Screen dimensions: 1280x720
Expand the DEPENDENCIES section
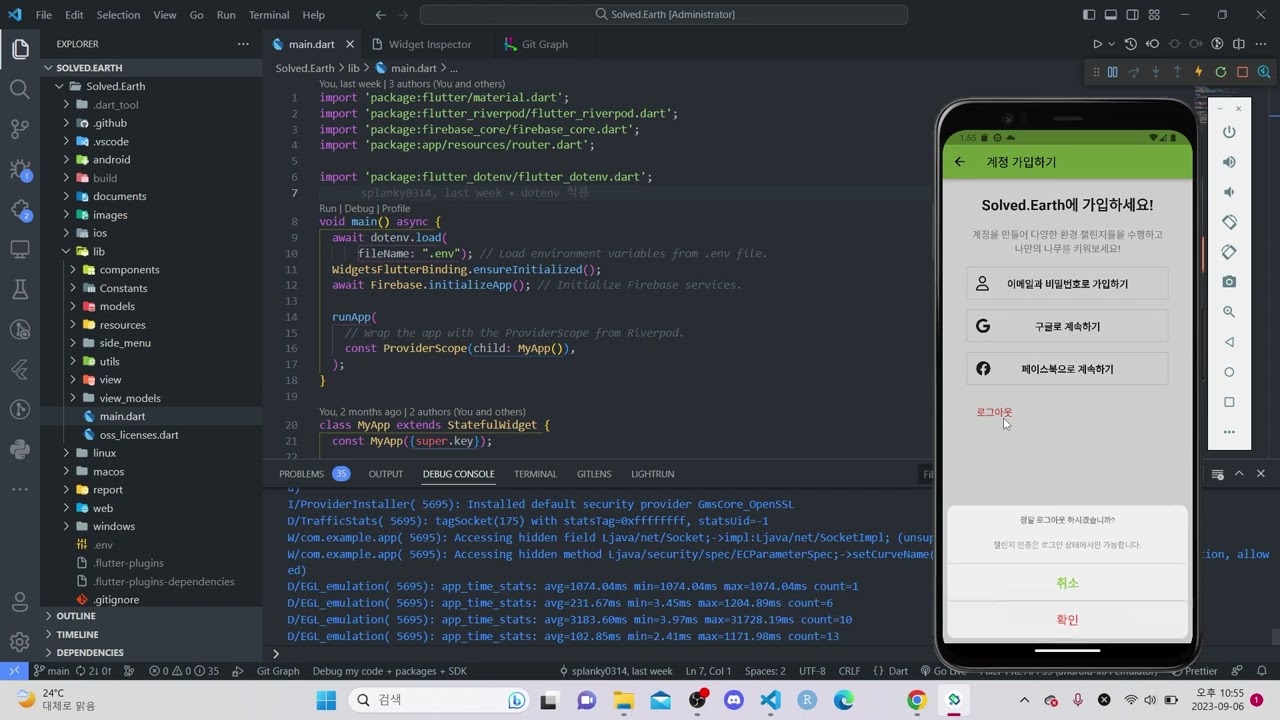pos(90,652)
